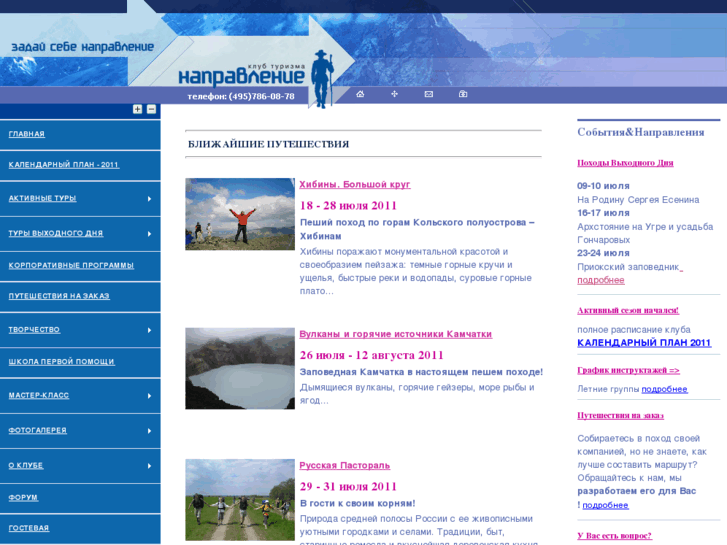
Task: Open Походы Выходного Дня sidebar link
Action: pos(625,163)
